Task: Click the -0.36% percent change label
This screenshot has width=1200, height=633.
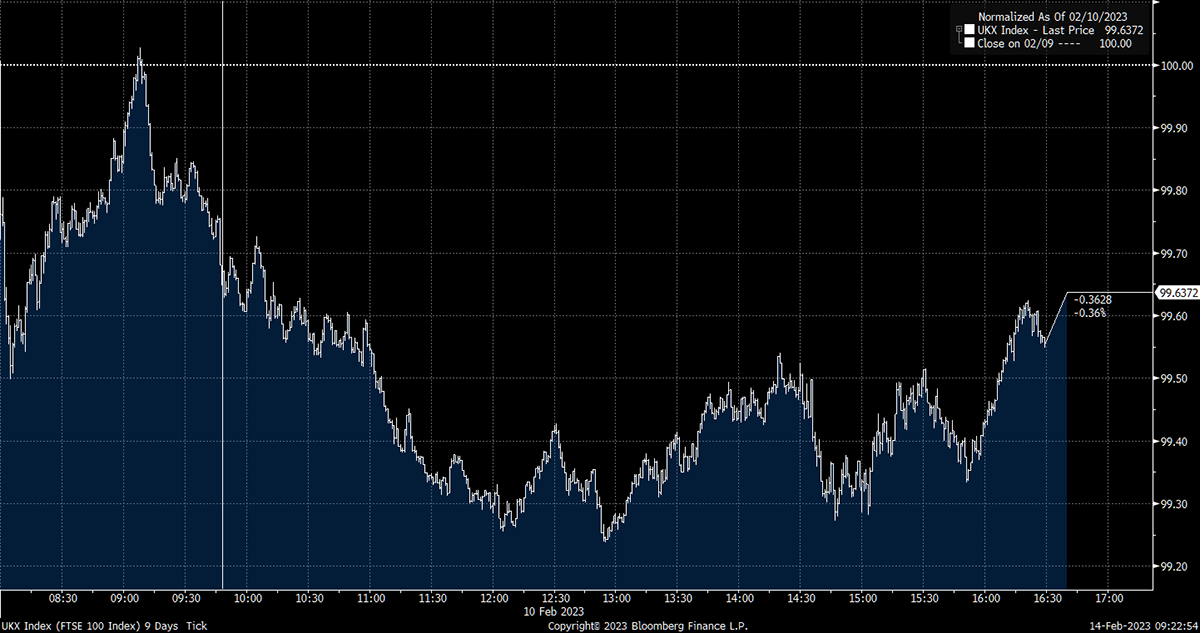Action: [x=1089, y=312]
